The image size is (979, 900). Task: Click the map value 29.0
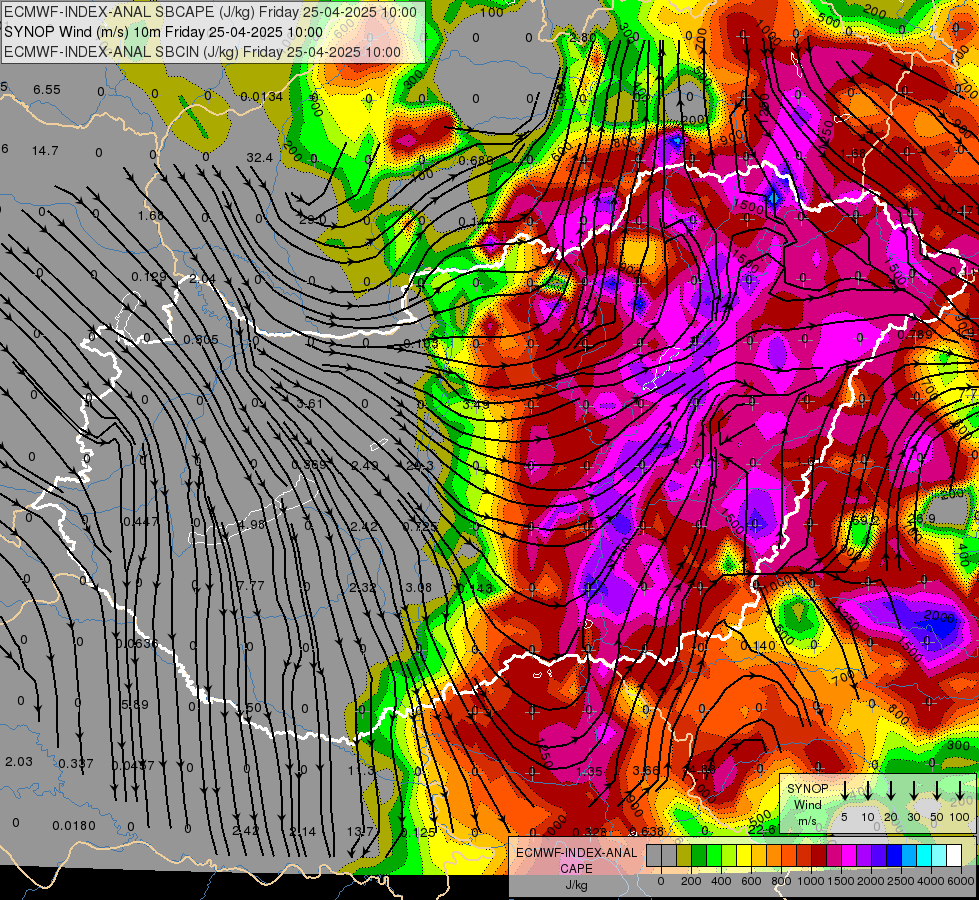(313, 220)
